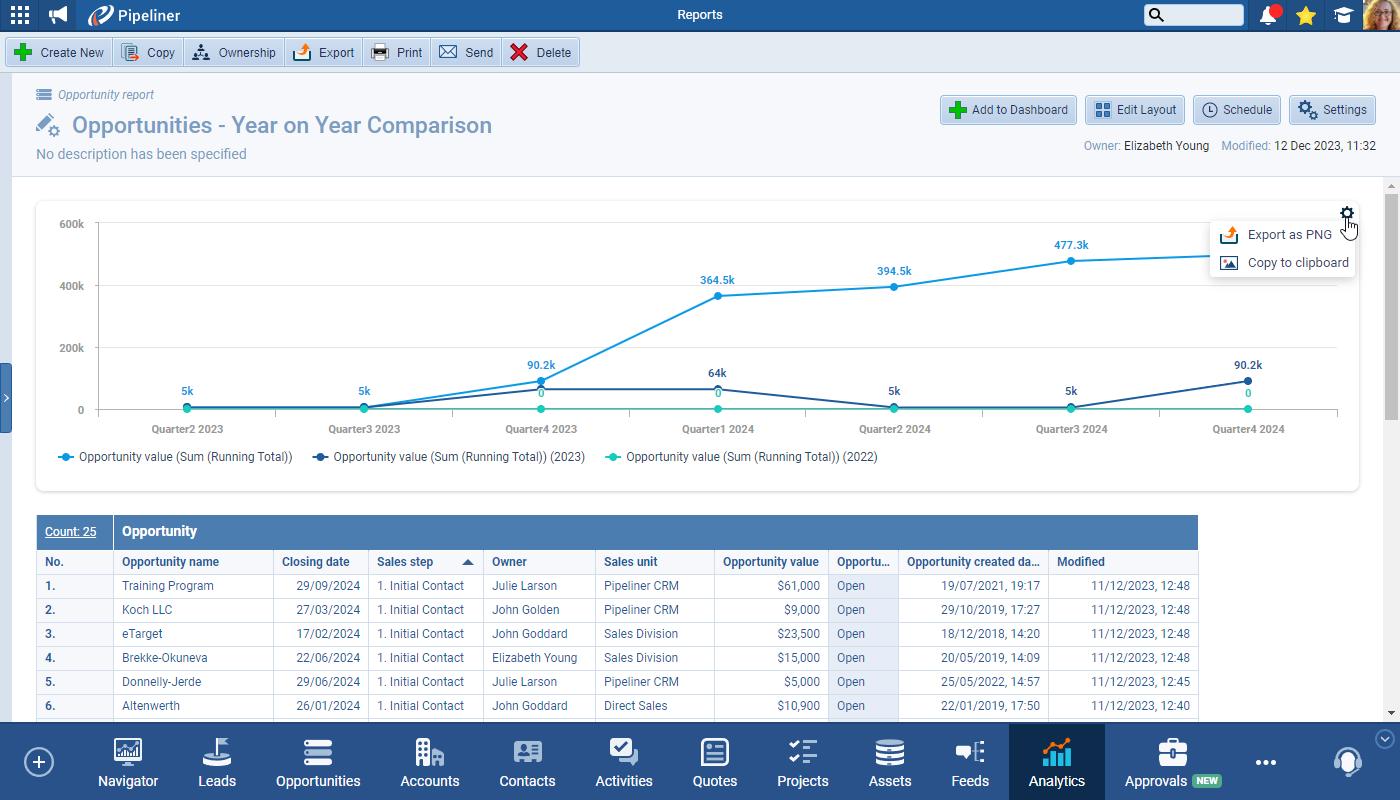This screenshot has width=1400, height=800.
Task: Click the favorites star icon
Action: pyautogui.click(x=1305, y=15)
